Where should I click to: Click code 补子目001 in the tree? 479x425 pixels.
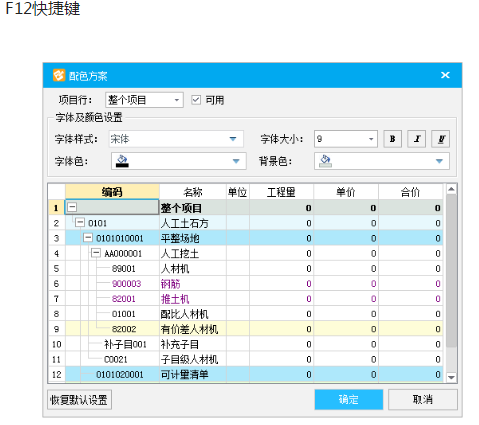(x=125, y=344)
